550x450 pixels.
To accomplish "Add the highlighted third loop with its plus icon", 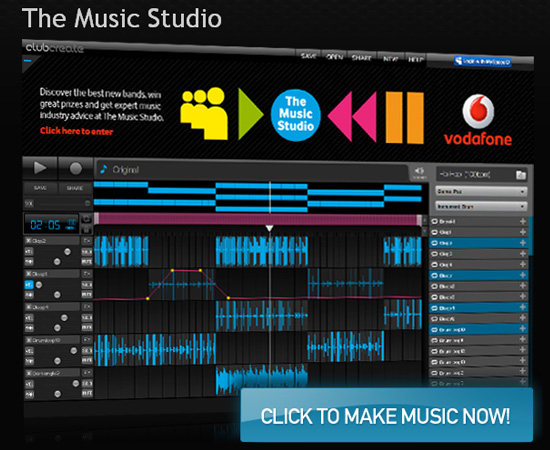I will pyautogui.click(x=523, y=243).
